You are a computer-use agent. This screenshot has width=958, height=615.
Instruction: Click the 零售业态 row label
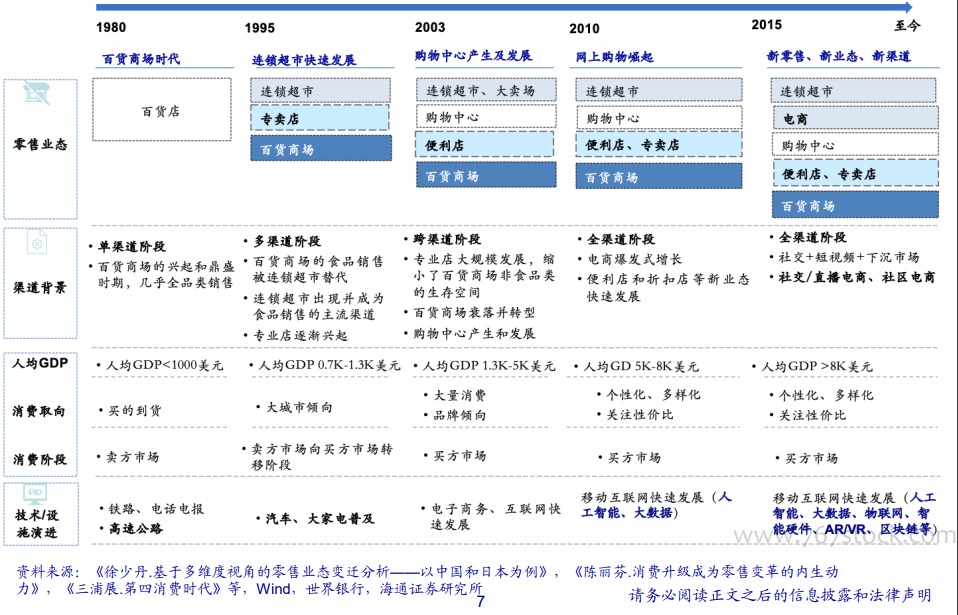pos(40,145)
